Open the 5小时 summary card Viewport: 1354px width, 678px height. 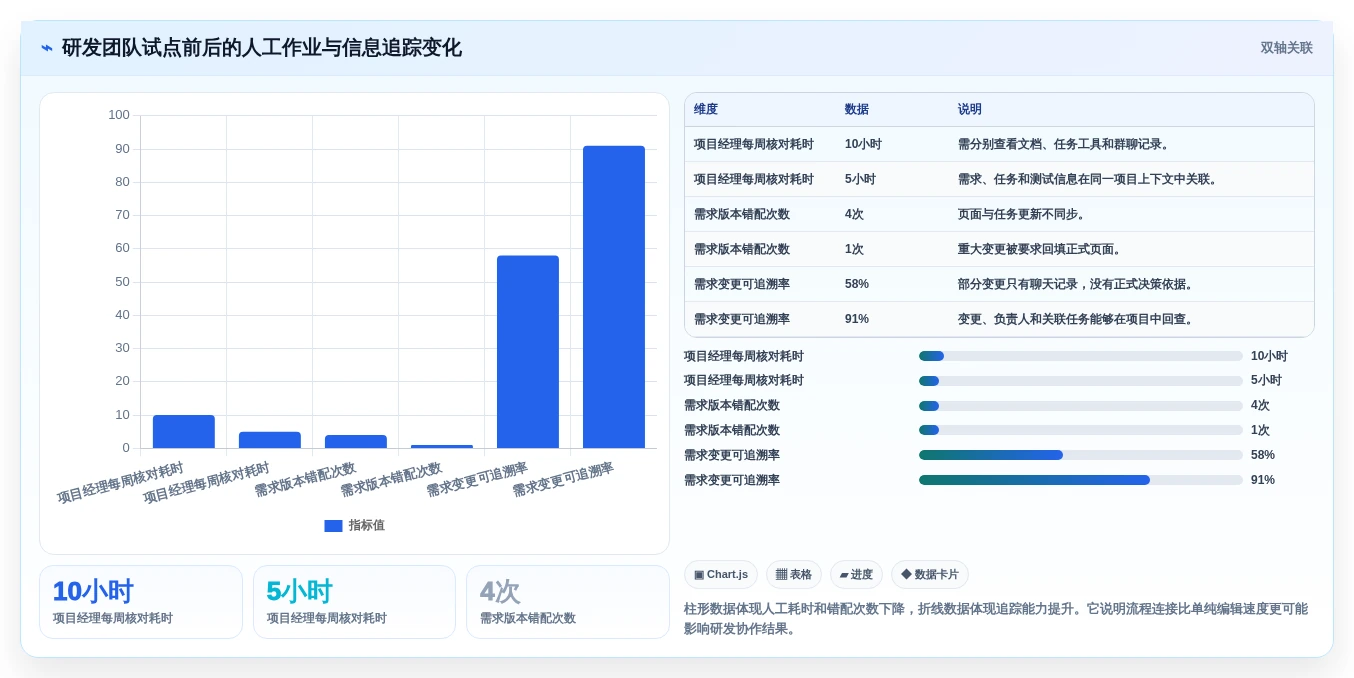(354, 602)
